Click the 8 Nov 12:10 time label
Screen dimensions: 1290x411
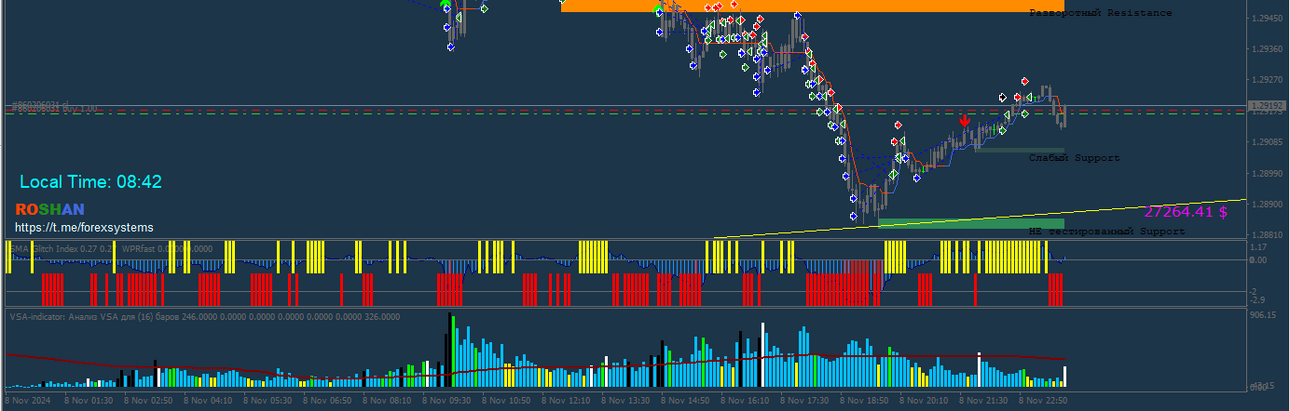pos(566,400)
